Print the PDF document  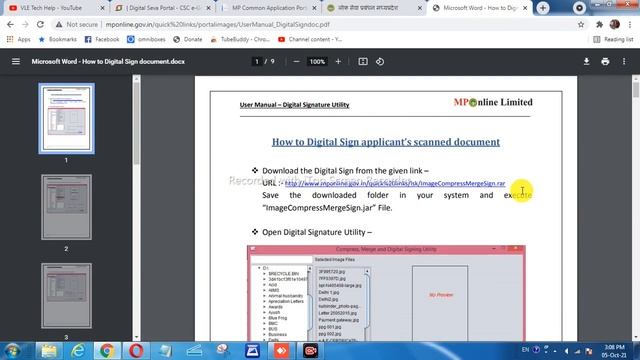[x=605, y=62]
